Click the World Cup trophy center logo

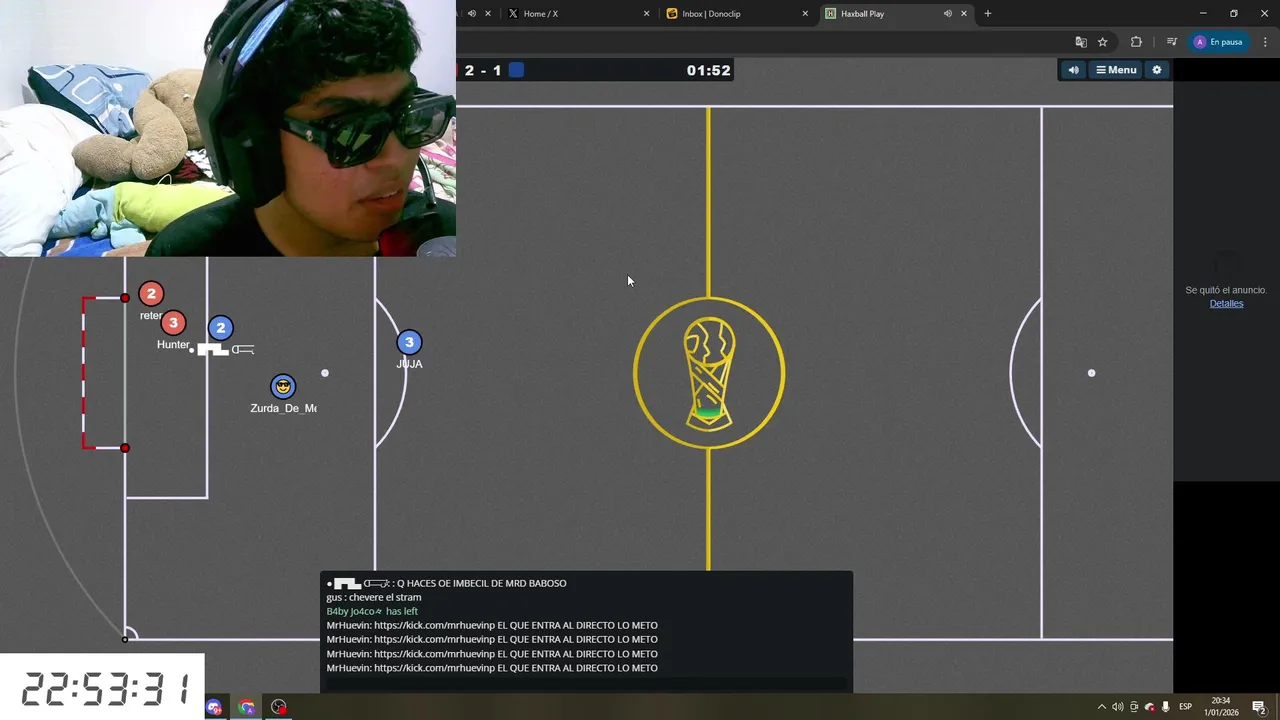tap(709, 373)
